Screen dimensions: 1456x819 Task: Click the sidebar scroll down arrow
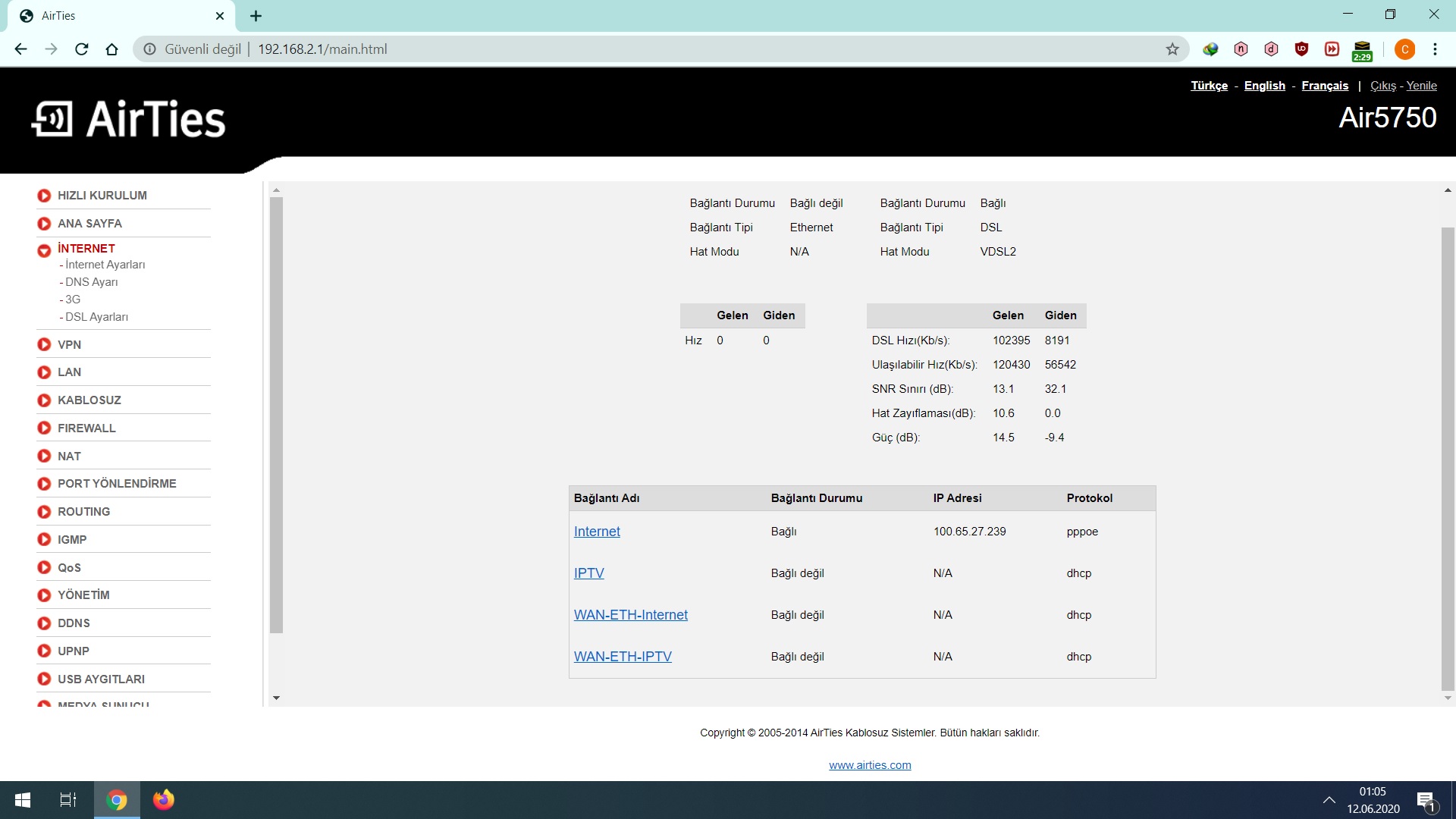tap(276, 698)
